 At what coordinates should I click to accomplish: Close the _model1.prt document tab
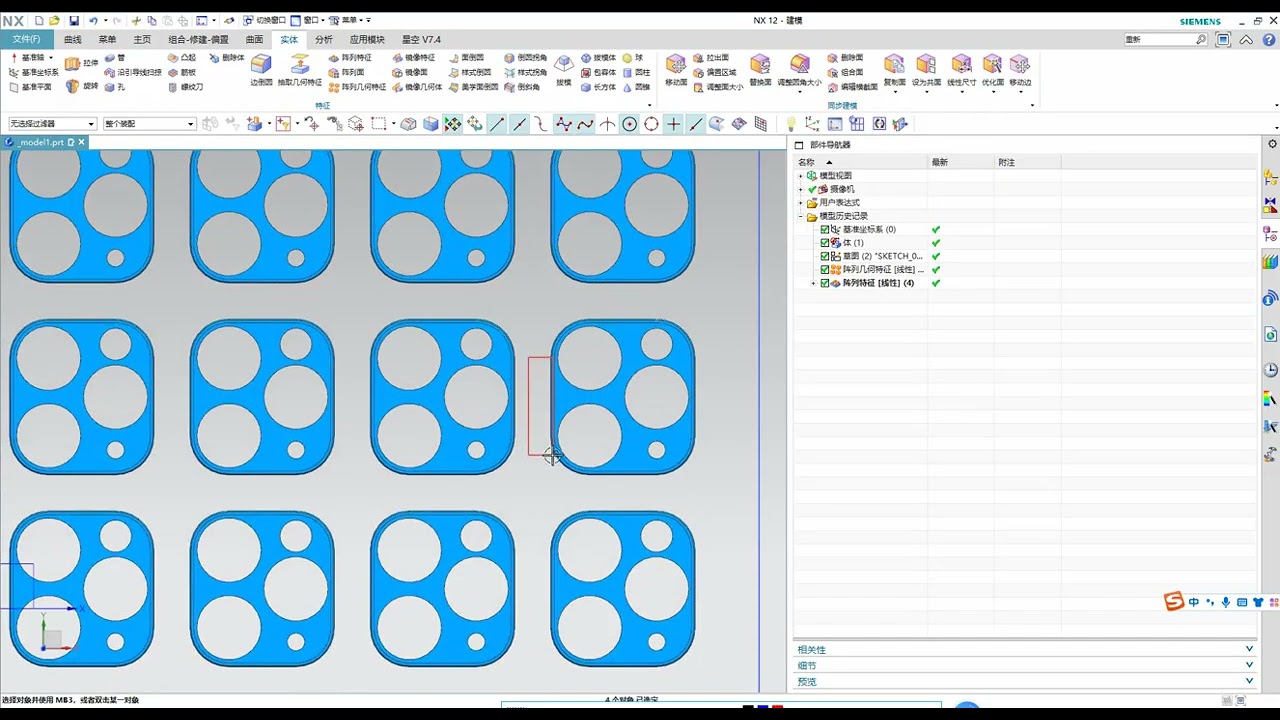(x=81, y=142)
